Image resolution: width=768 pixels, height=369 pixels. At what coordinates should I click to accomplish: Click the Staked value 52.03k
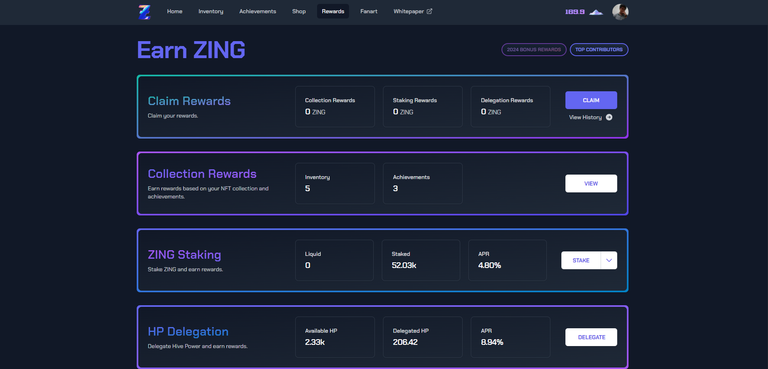(405, 265)
